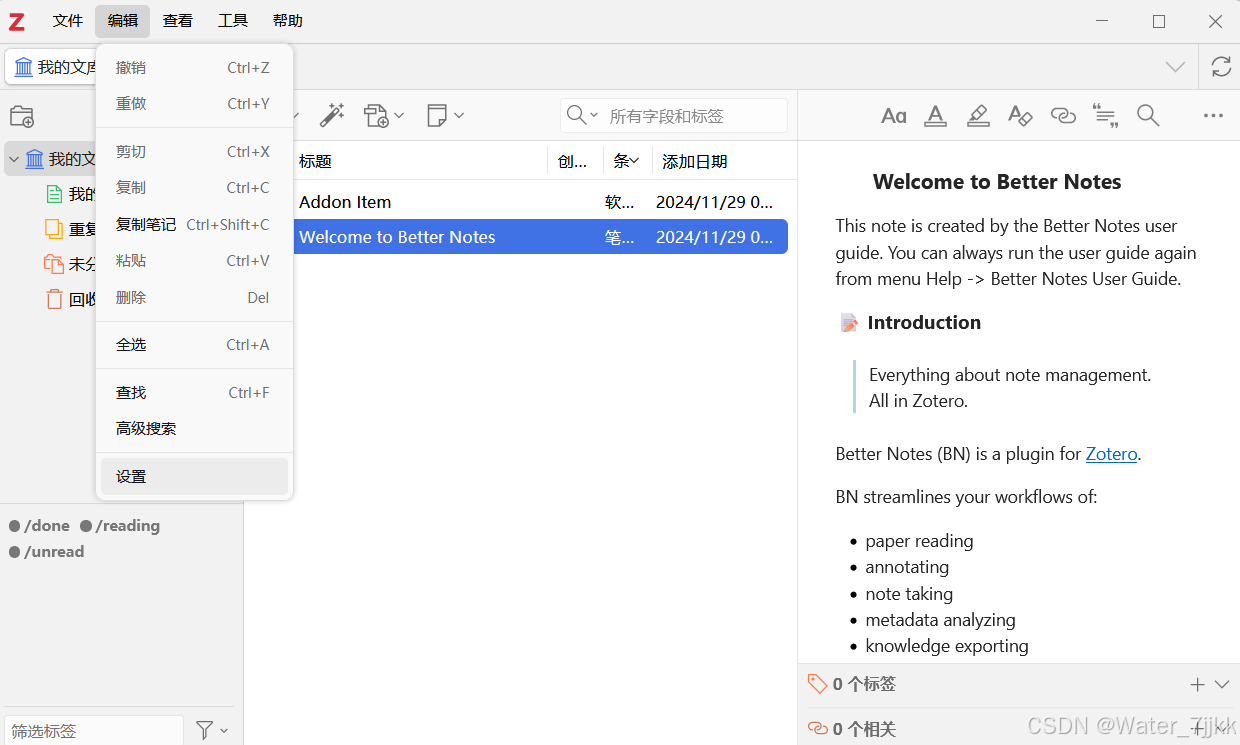
Task: Filter by the /reading tag
Action: click(x=120, y=526)
